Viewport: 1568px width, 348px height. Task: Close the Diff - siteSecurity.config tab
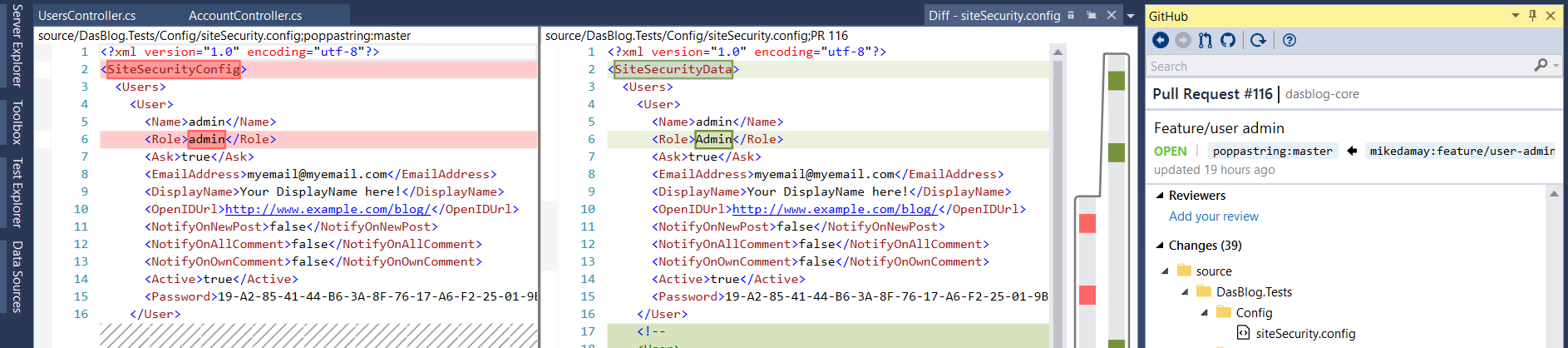(1112, 15)
